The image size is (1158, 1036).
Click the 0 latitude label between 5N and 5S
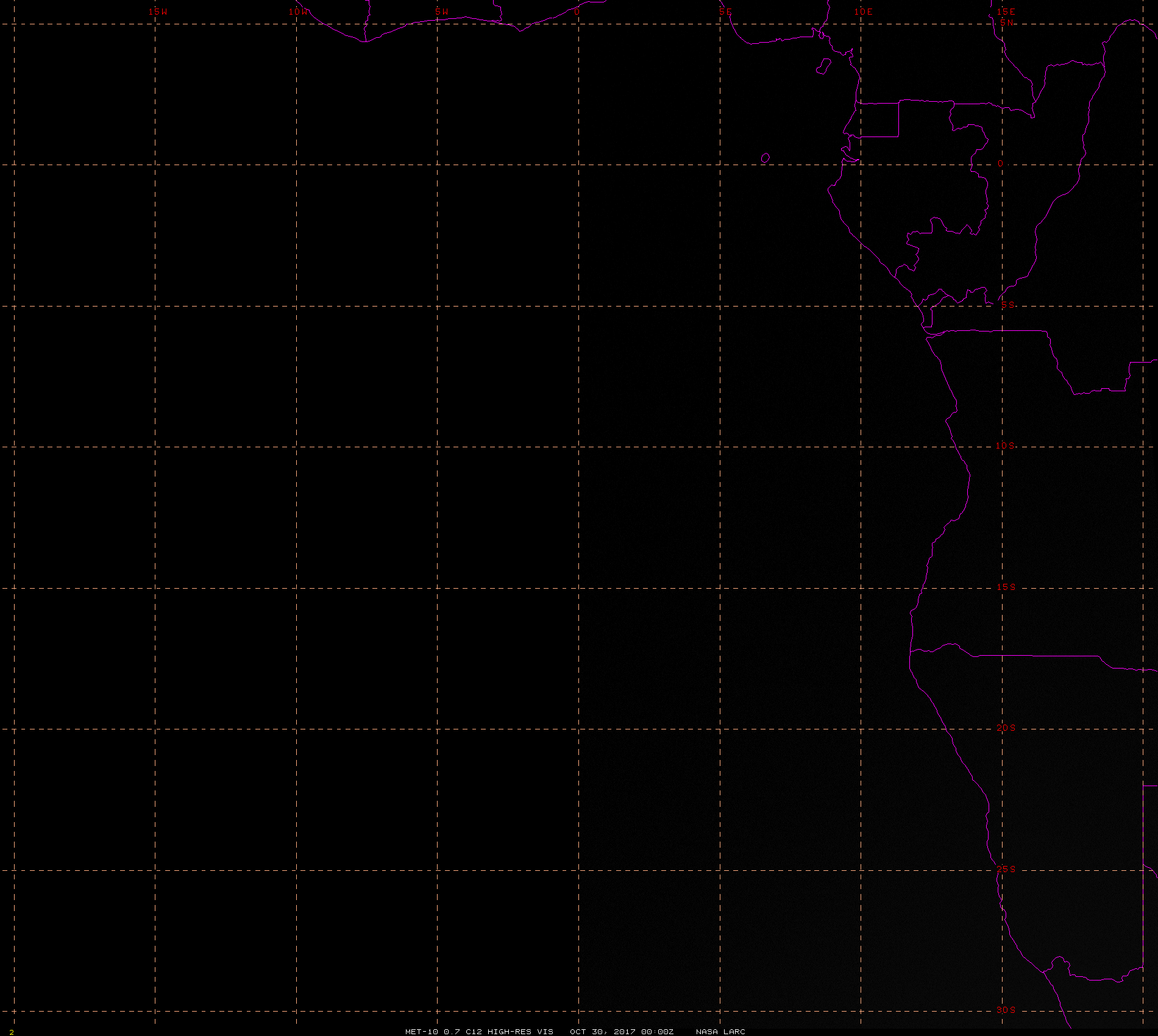[1000, 164]
